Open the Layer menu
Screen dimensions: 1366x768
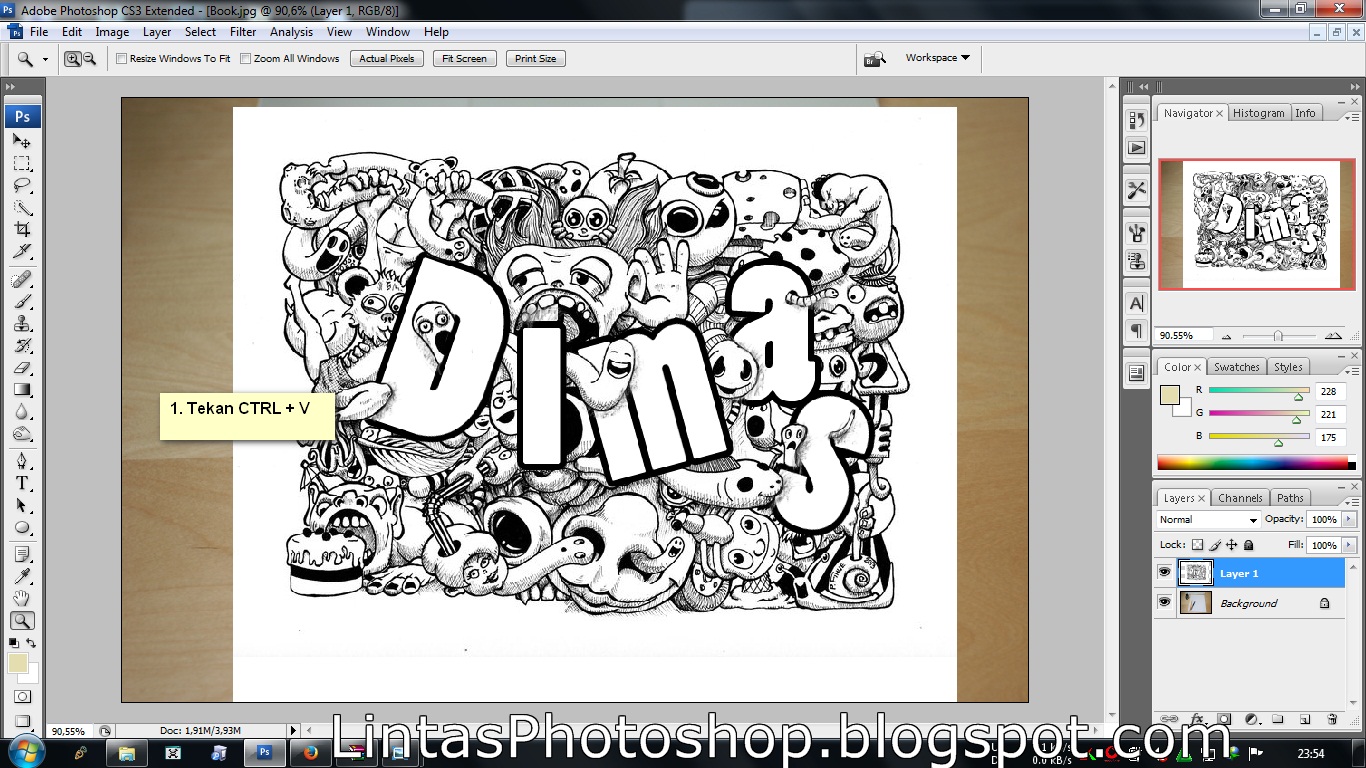[x=157, y=32]
